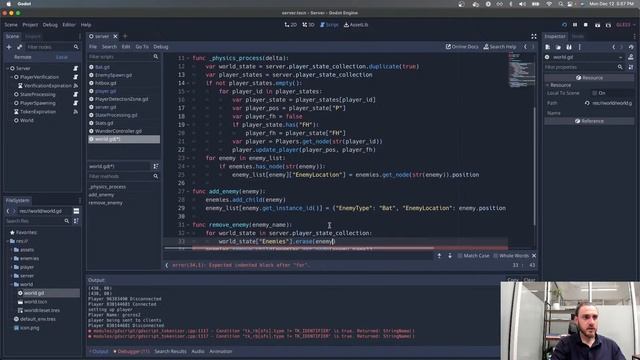Open the Project menu
640x360 pixels.
[x=30, y=25]
